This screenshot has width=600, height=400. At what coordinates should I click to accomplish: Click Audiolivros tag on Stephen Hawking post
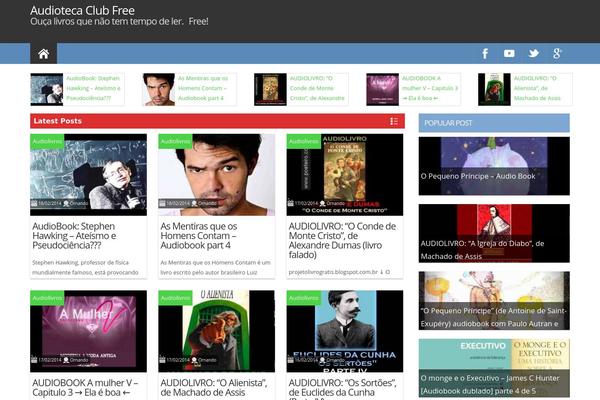pos(47,141)
